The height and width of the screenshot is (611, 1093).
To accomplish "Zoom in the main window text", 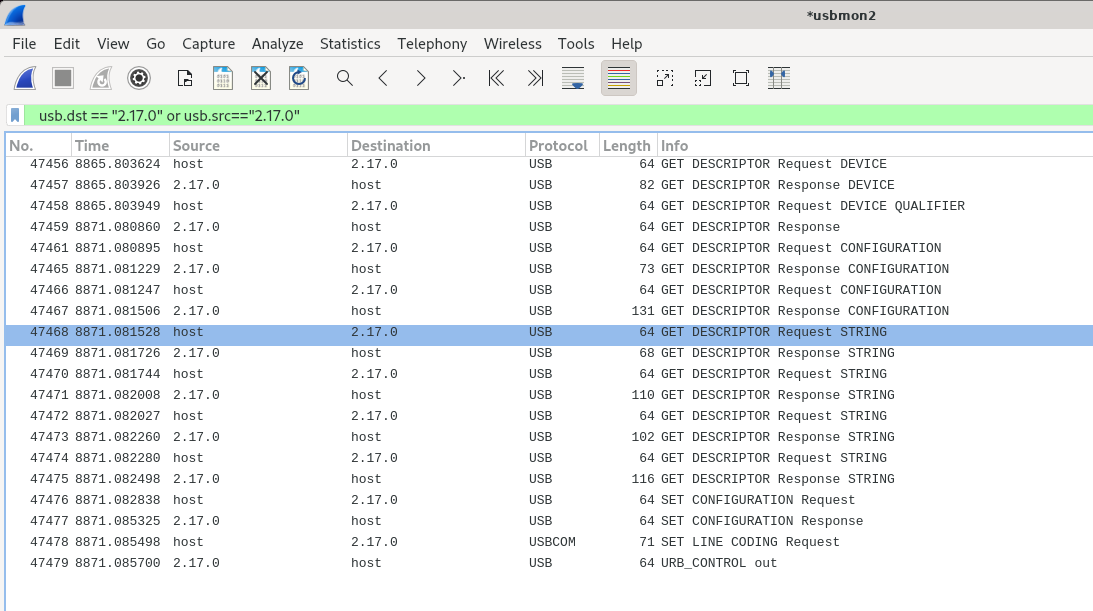I will [665, 78].
